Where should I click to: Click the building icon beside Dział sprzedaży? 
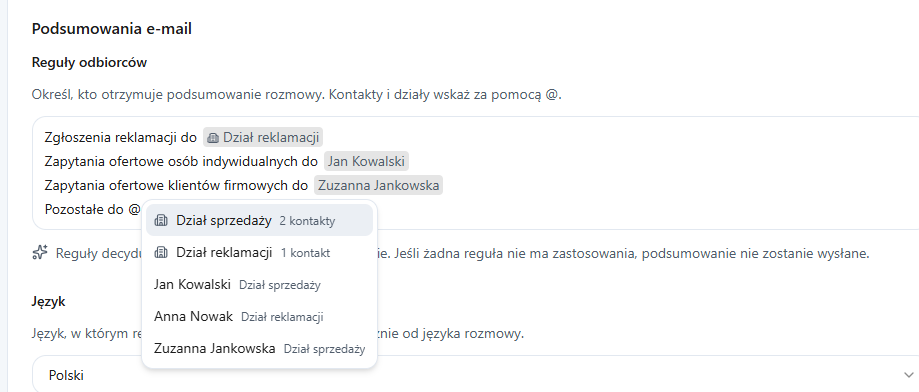click(161, 221)
